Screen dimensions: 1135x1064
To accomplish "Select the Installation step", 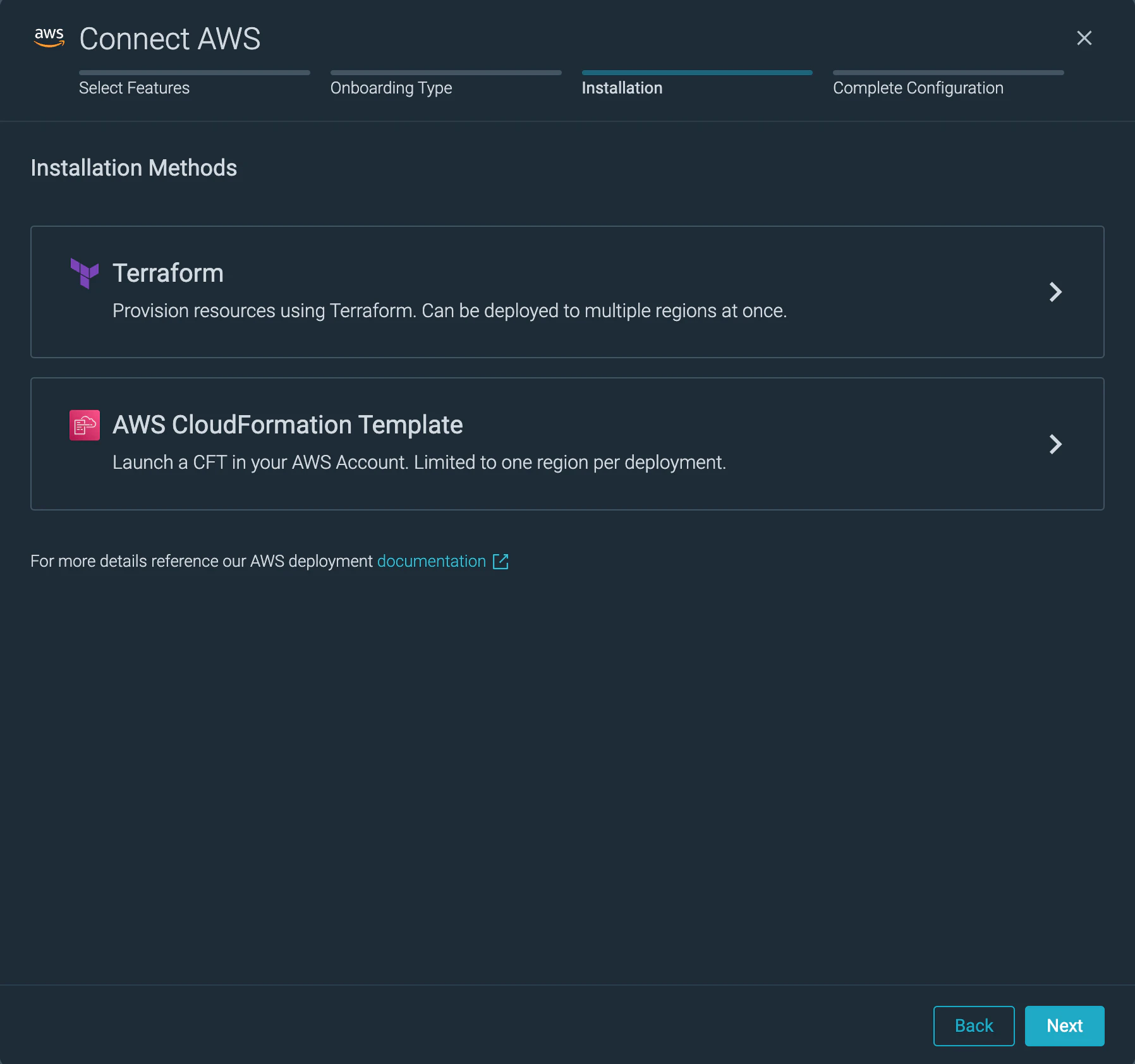I will (x=622, y=88).
